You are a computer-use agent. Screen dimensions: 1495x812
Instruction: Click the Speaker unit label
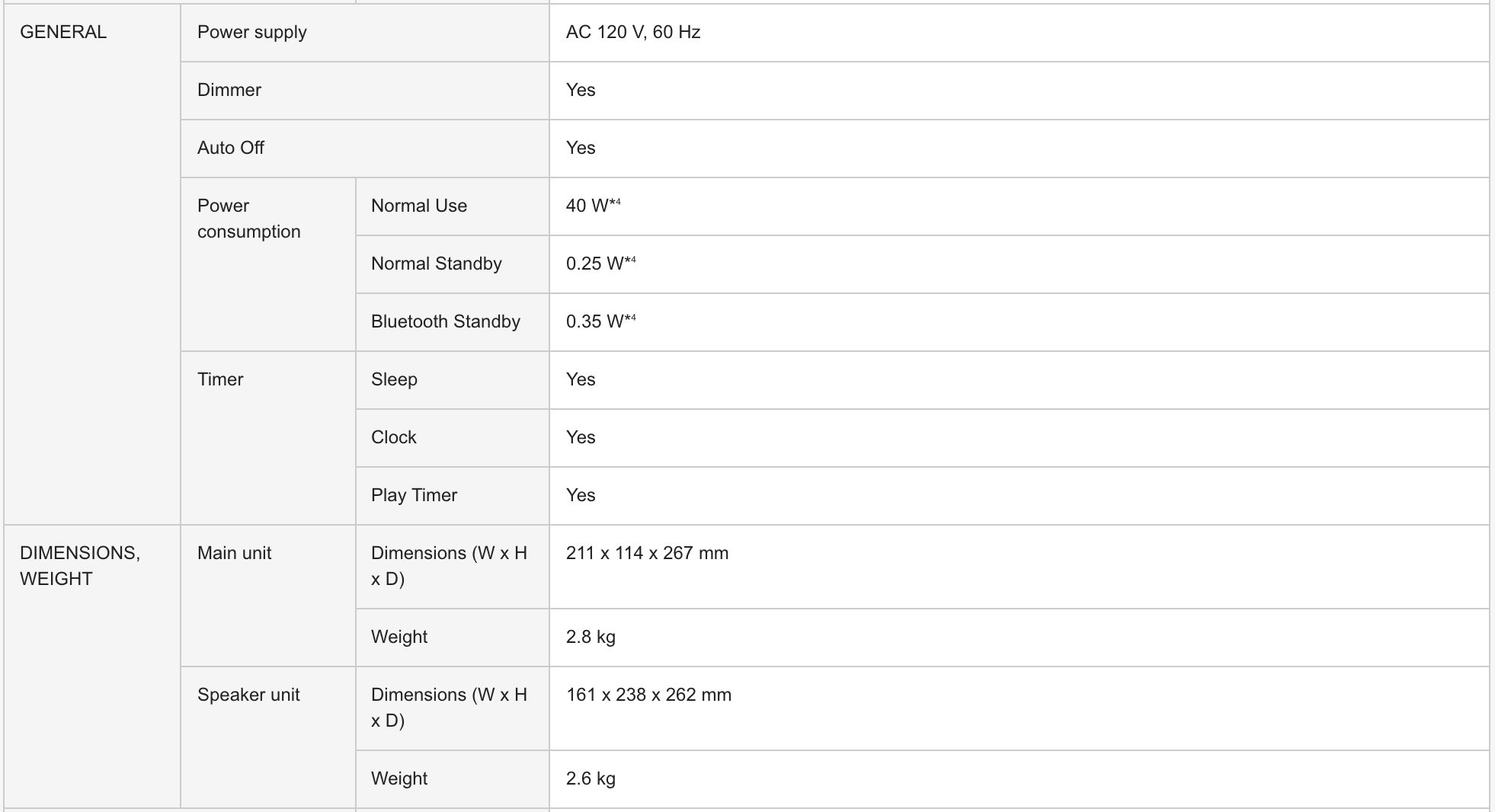click(x=248, y=695)
